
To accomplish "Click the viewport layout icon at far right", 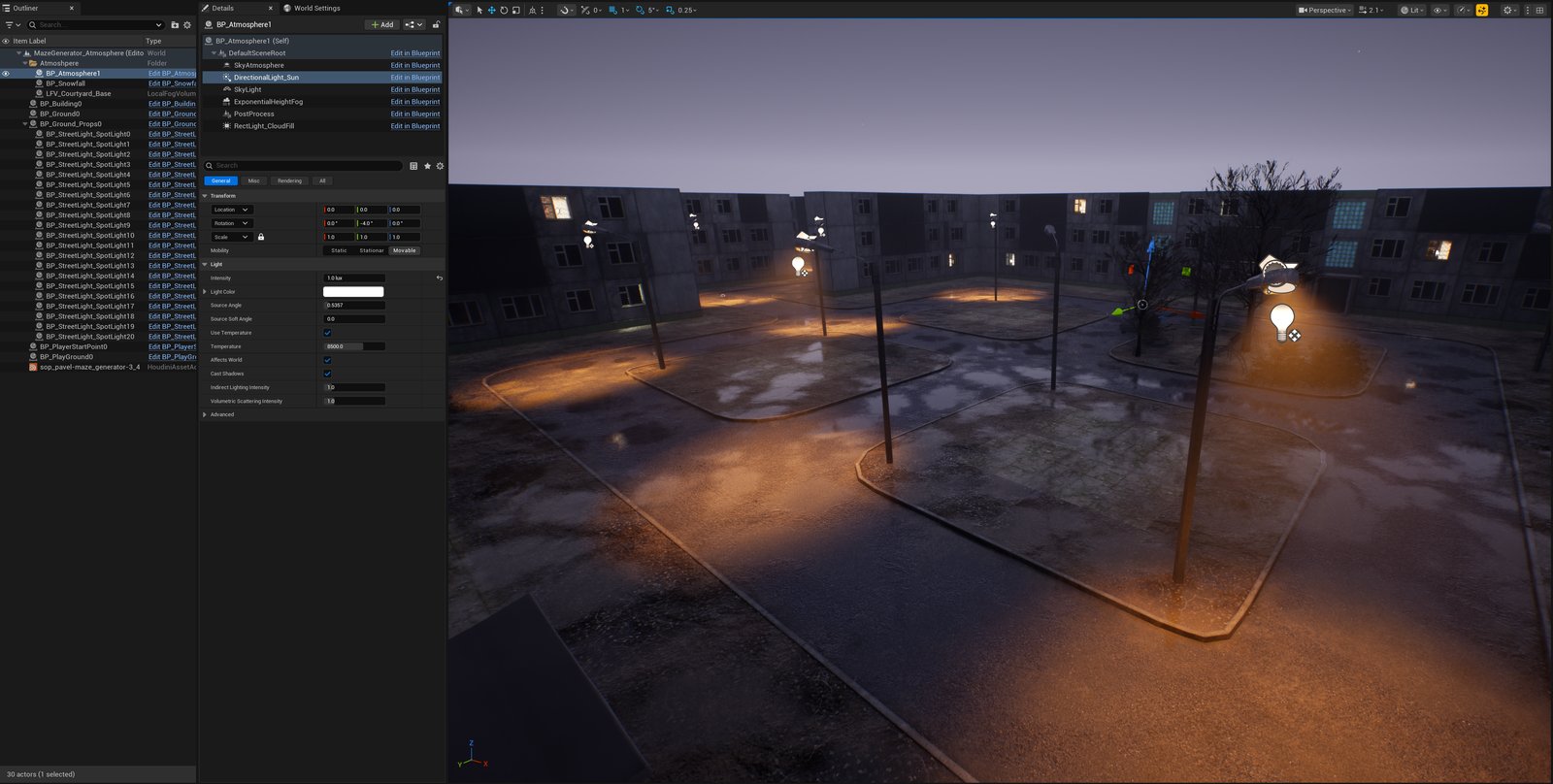I will [x=1539, y=10].
